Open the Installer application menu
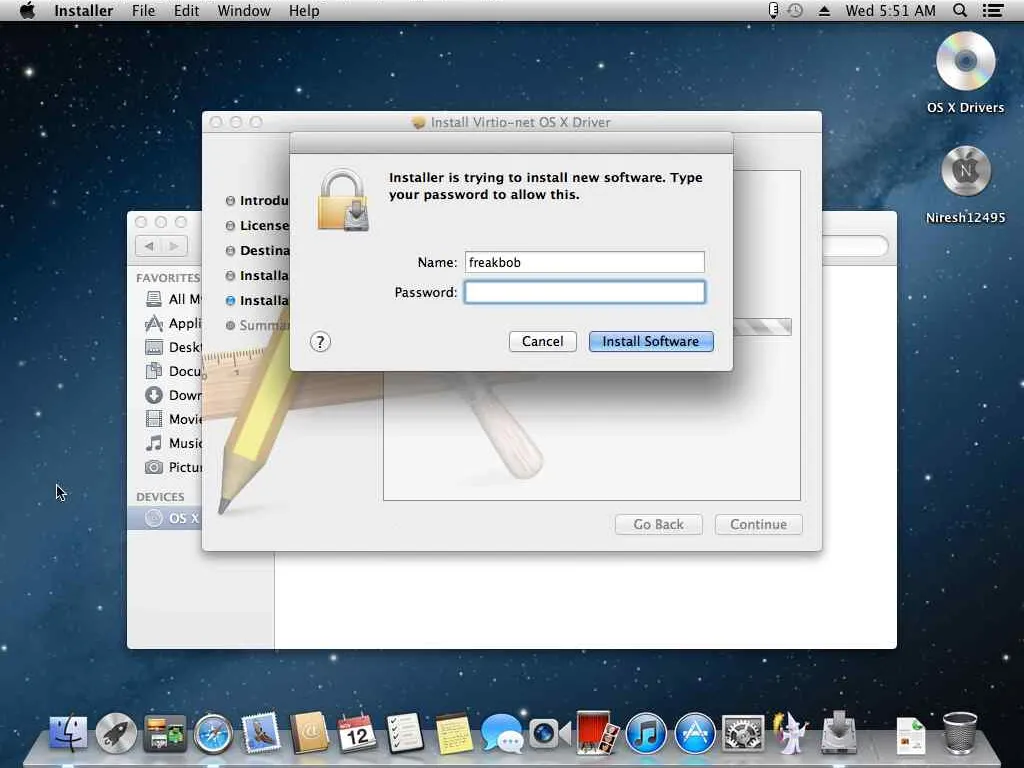Image resolution: width=1024 pixels, height=768 pixels. [84, 10]
